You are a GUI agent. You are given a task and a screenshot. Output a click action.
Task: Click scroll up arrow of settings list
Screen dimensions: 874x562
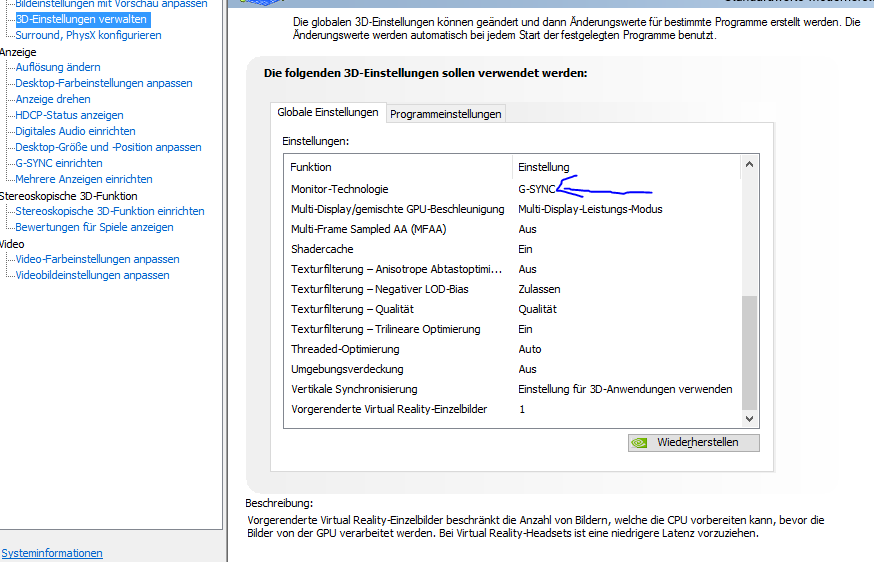pyautogui.click(x=750, y=164)
